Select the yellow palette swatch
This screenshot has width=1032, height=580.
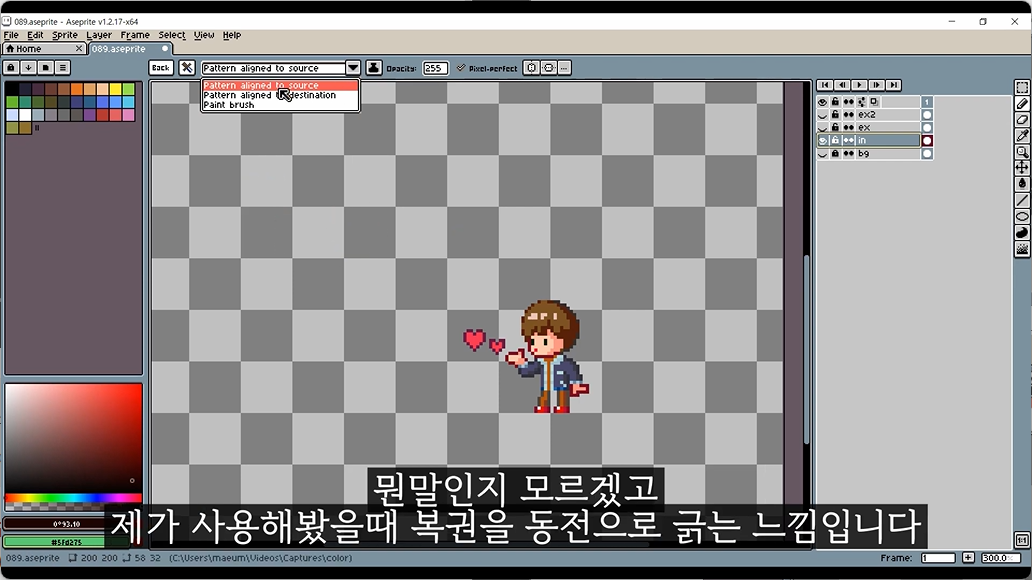tap(115, 89)
